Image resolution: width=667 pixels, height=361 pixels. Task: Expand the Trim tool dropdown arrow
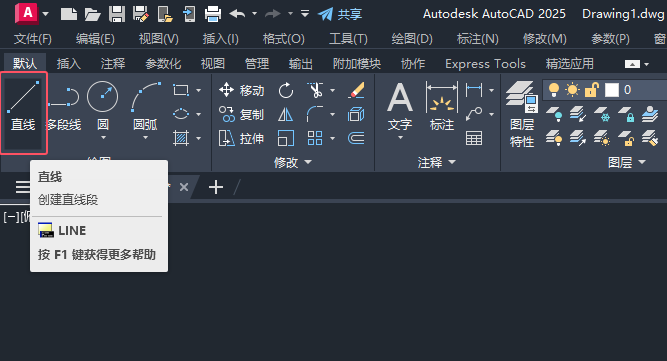[332, 90]
